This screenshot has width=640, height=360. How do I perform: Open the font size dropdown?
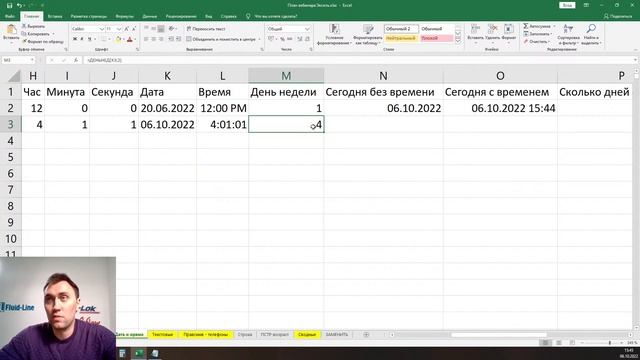[x=119, y=29]
